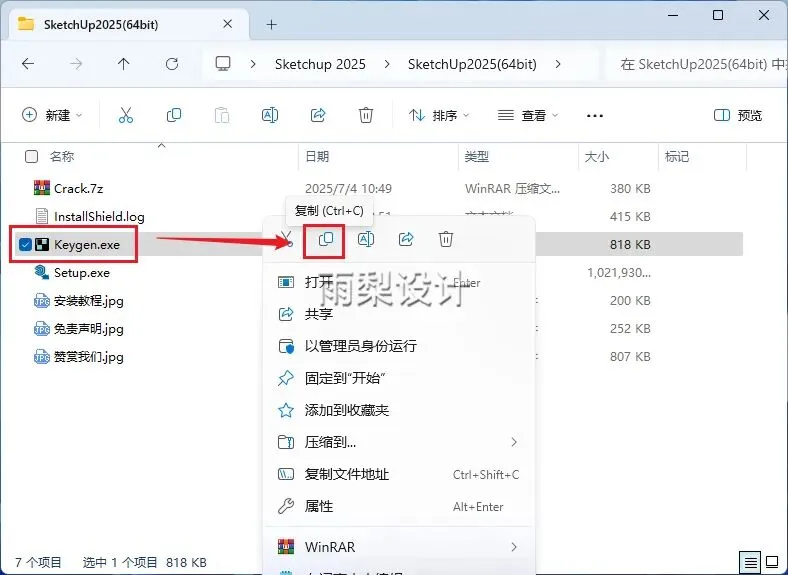
Task: Choose 以管理员身份运行 in context menu
Action: point(399,346)
